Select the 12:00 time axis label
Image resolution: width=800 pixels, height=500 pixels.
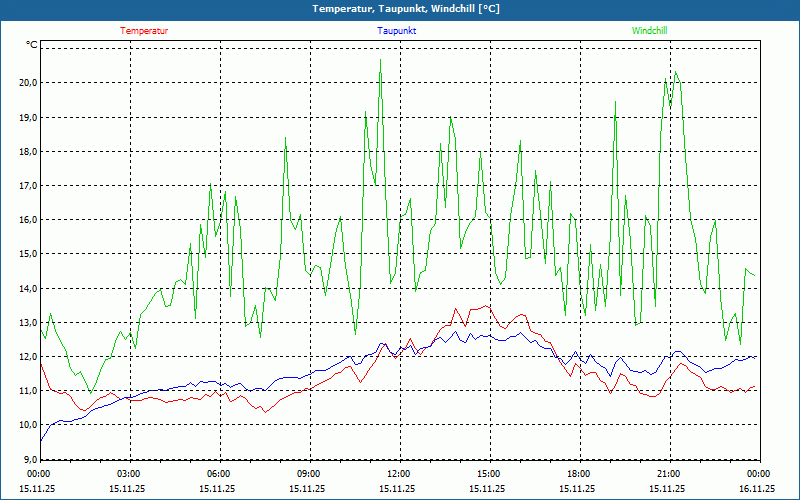pos(398,474)
